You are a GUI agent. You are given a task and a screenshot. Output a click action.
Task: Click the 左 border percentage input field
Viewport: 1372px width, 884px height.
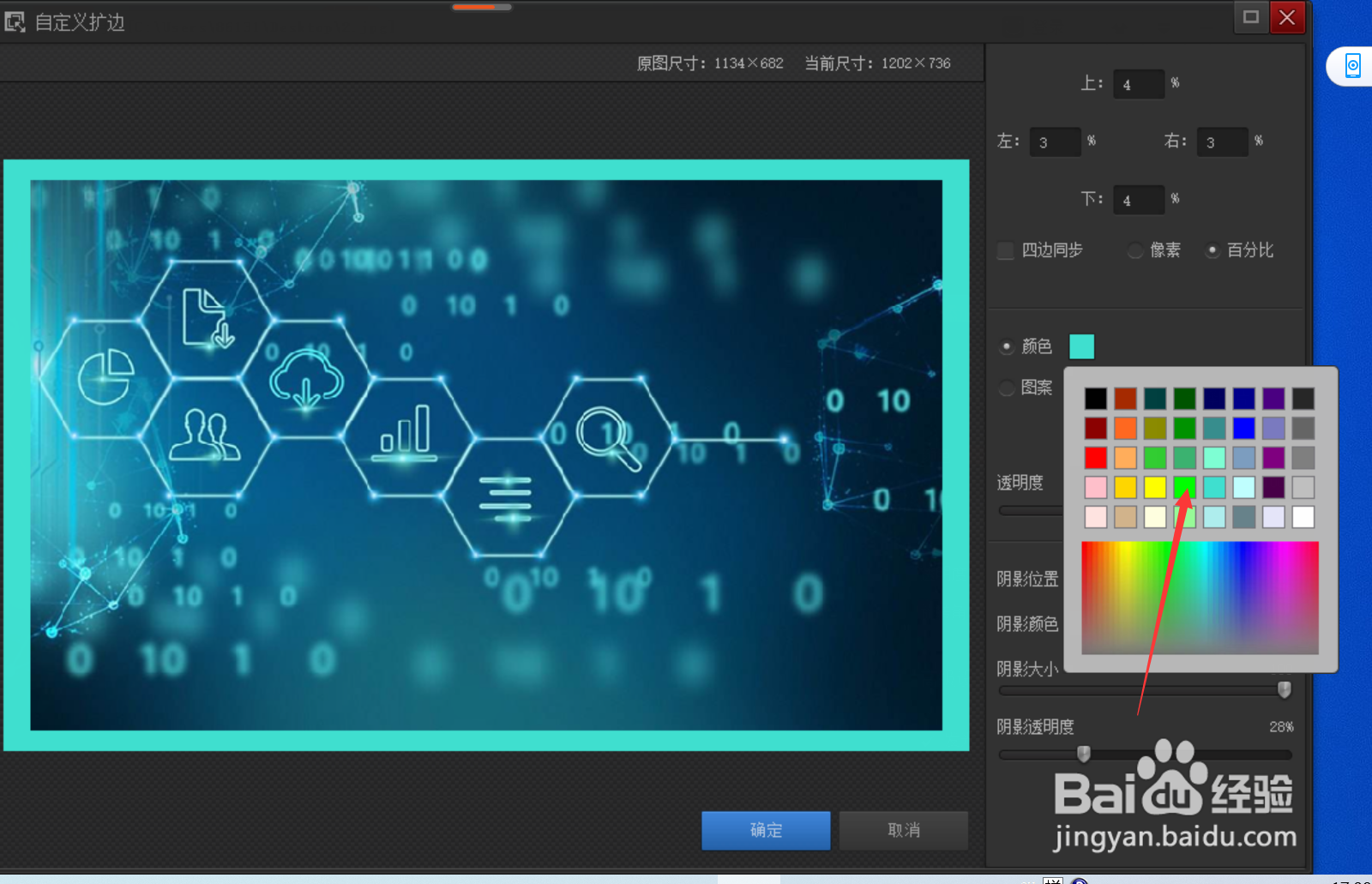coord(1055,141)
